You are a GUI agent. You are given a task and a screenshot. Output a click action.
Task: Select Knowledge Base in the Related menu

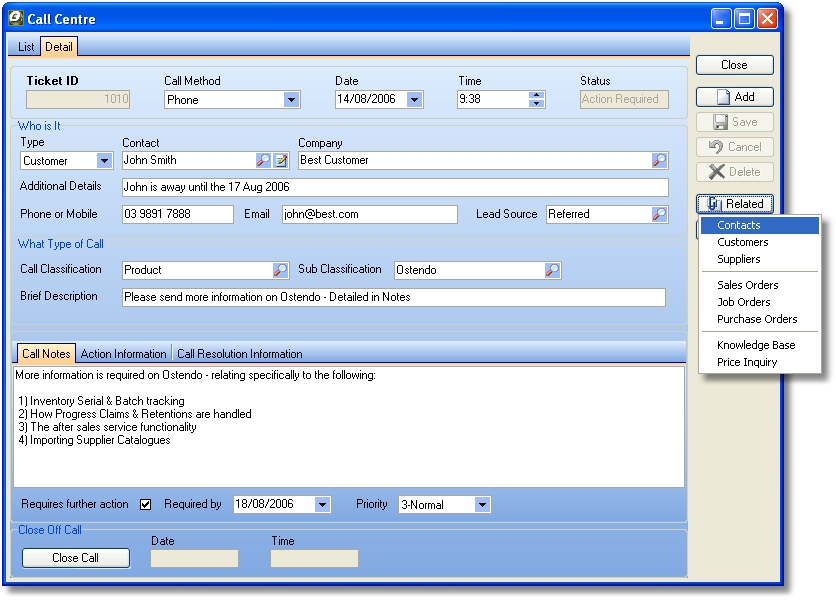(760, 345)
